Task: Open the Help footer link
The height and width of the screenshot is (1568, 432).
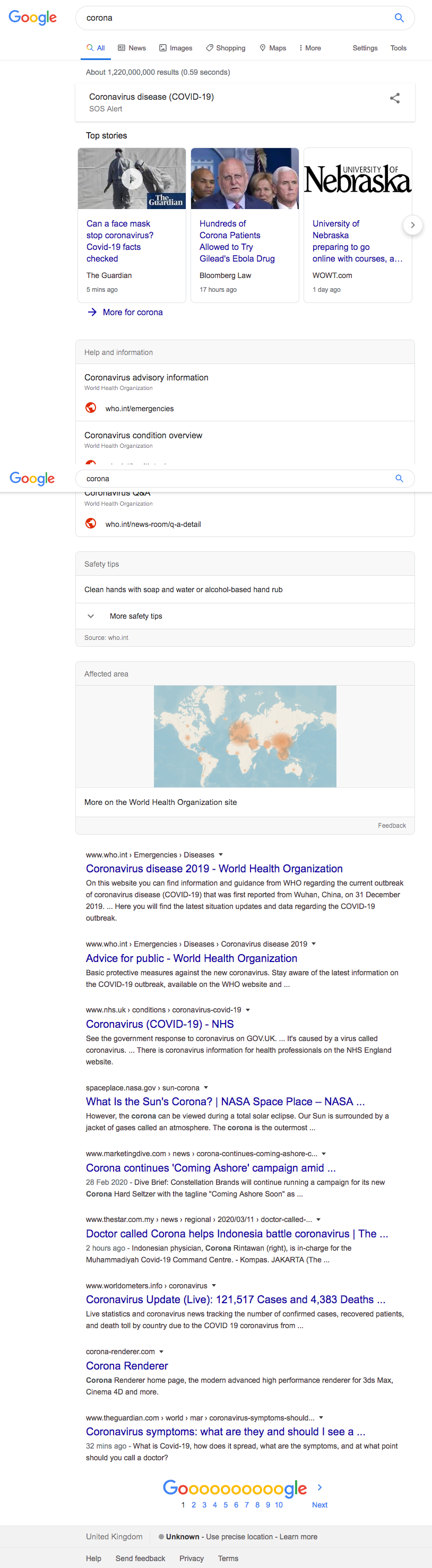Action: 94,1558
